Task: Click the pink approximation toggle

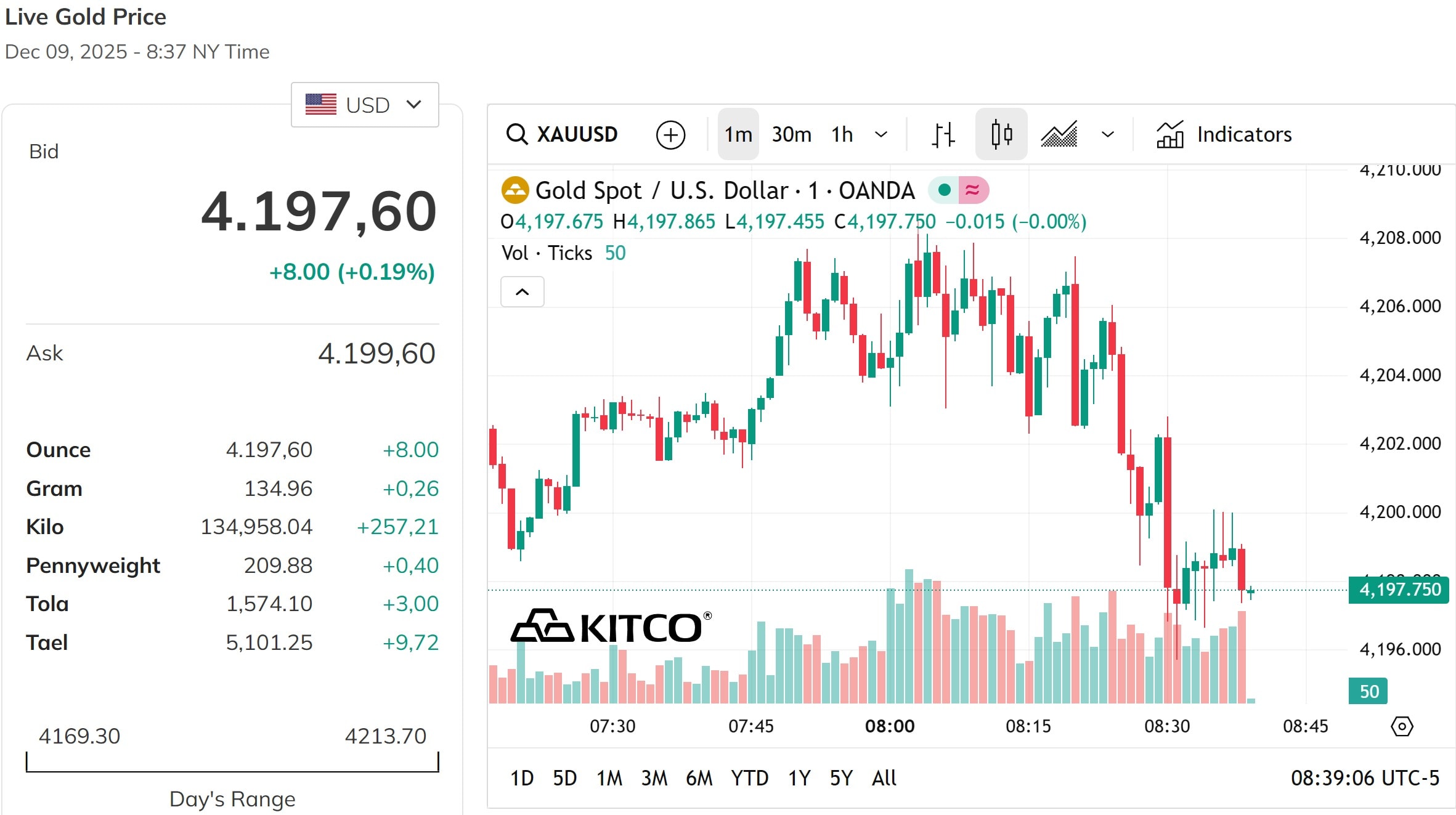Action: [x=972, y=190]
